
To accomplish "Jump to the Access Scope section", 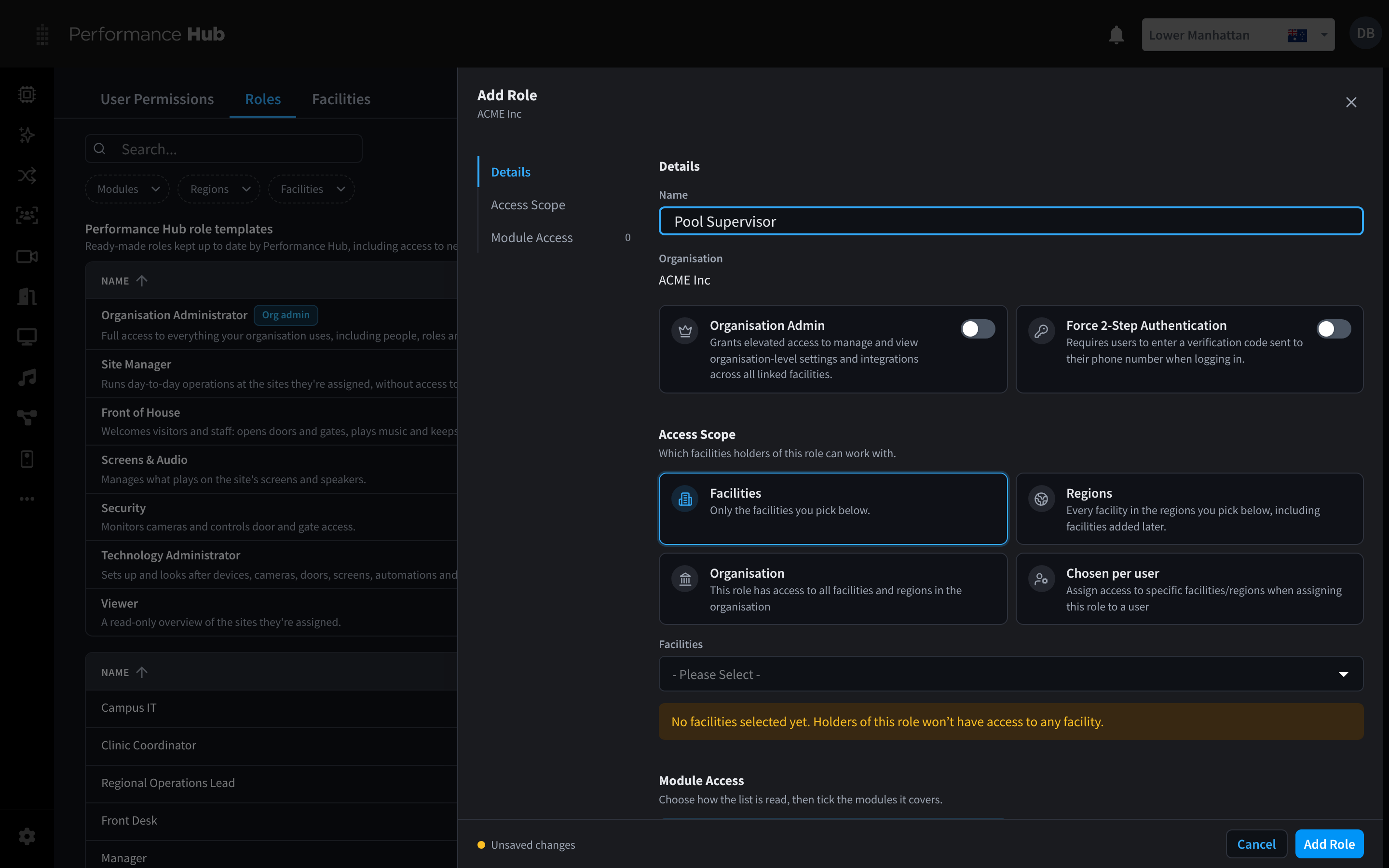I will coord(528,205).
